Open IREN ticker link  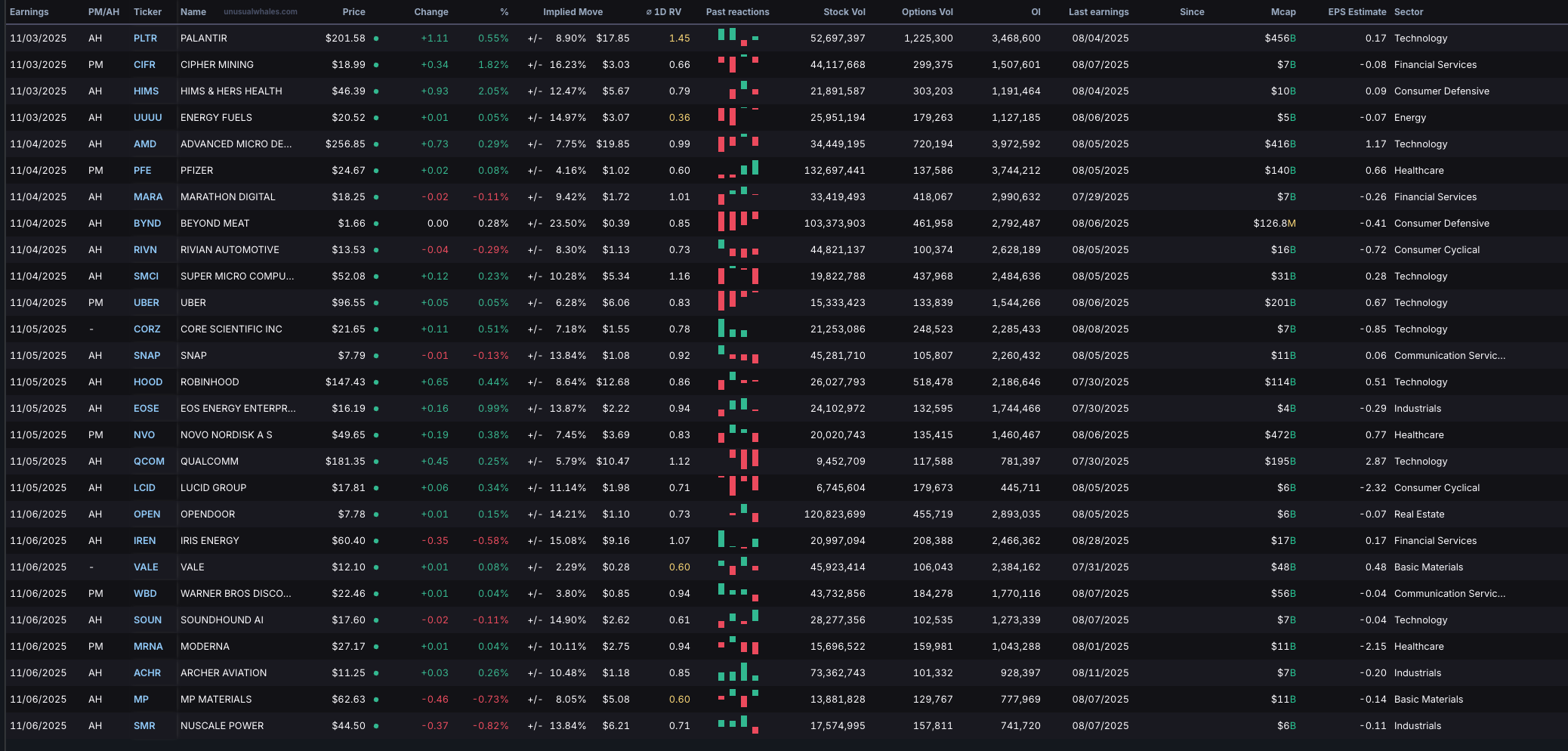(145, 541)
